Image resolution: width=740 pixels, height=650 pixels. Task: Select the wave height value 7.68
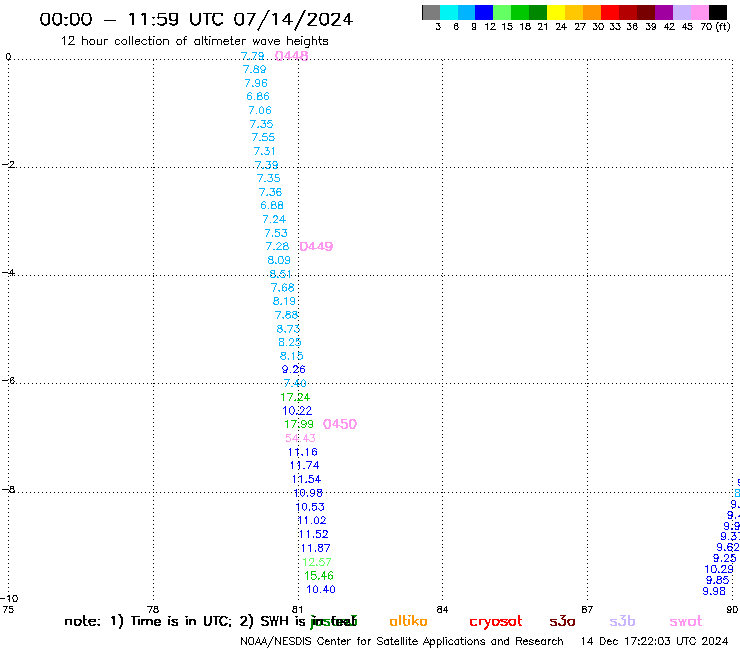pos(282,287)
